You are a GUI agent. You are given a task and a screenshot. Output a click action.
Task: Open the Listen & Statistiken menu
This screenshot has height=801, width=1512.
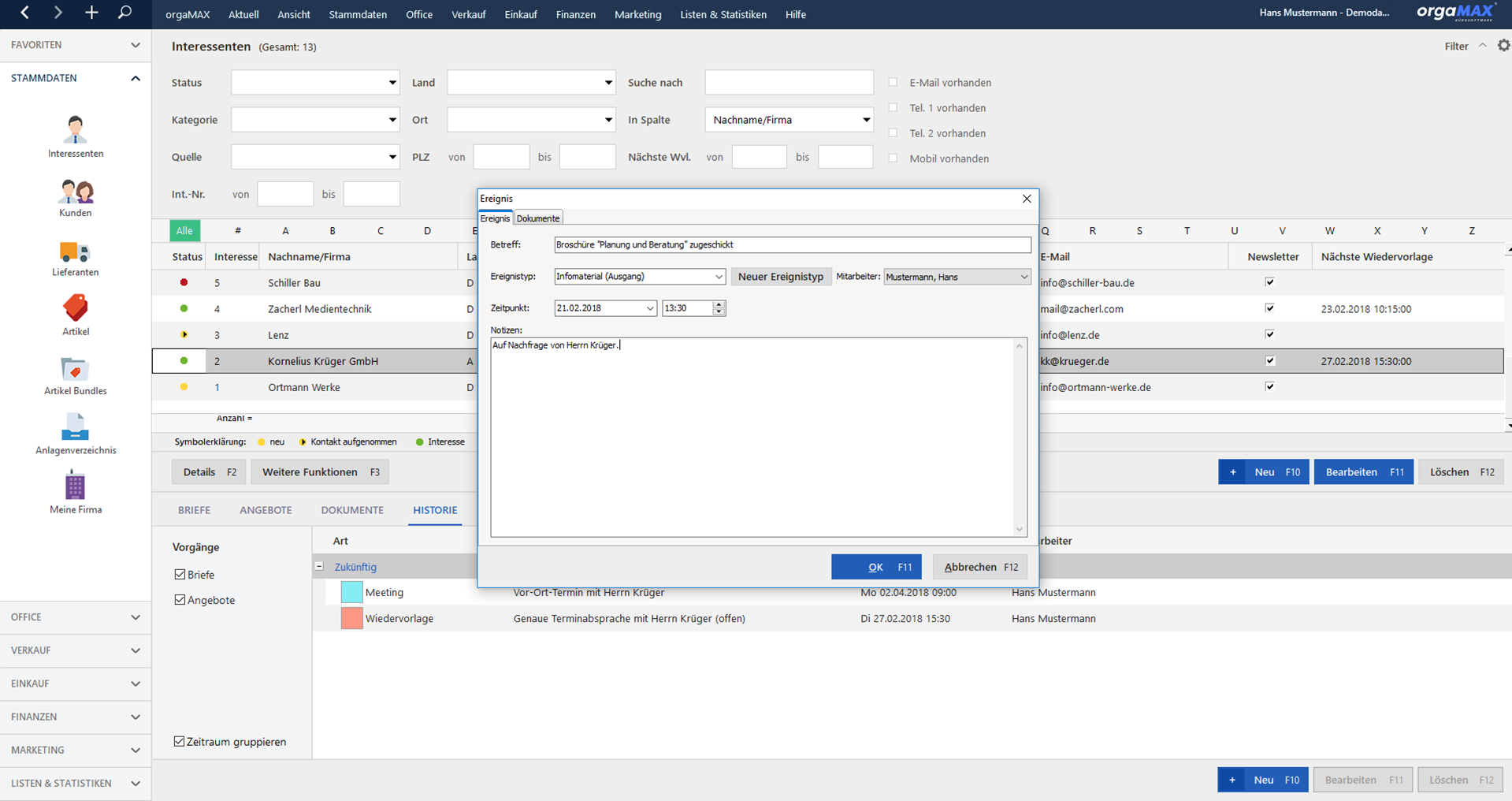723,14
